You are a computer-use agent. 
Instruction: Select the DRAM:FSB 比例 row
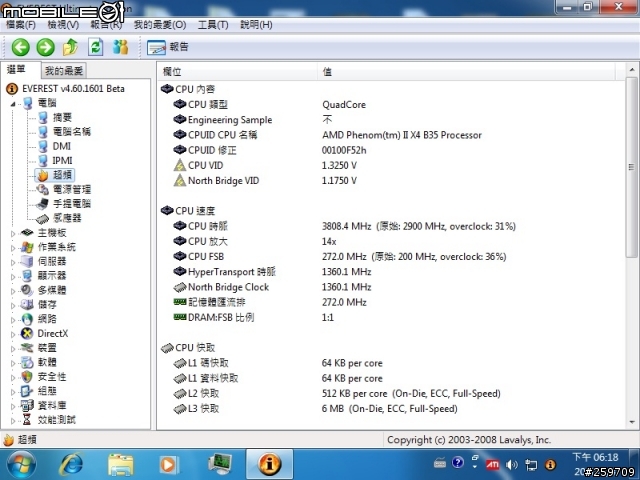pyautogui.click(x=392, y=318)
